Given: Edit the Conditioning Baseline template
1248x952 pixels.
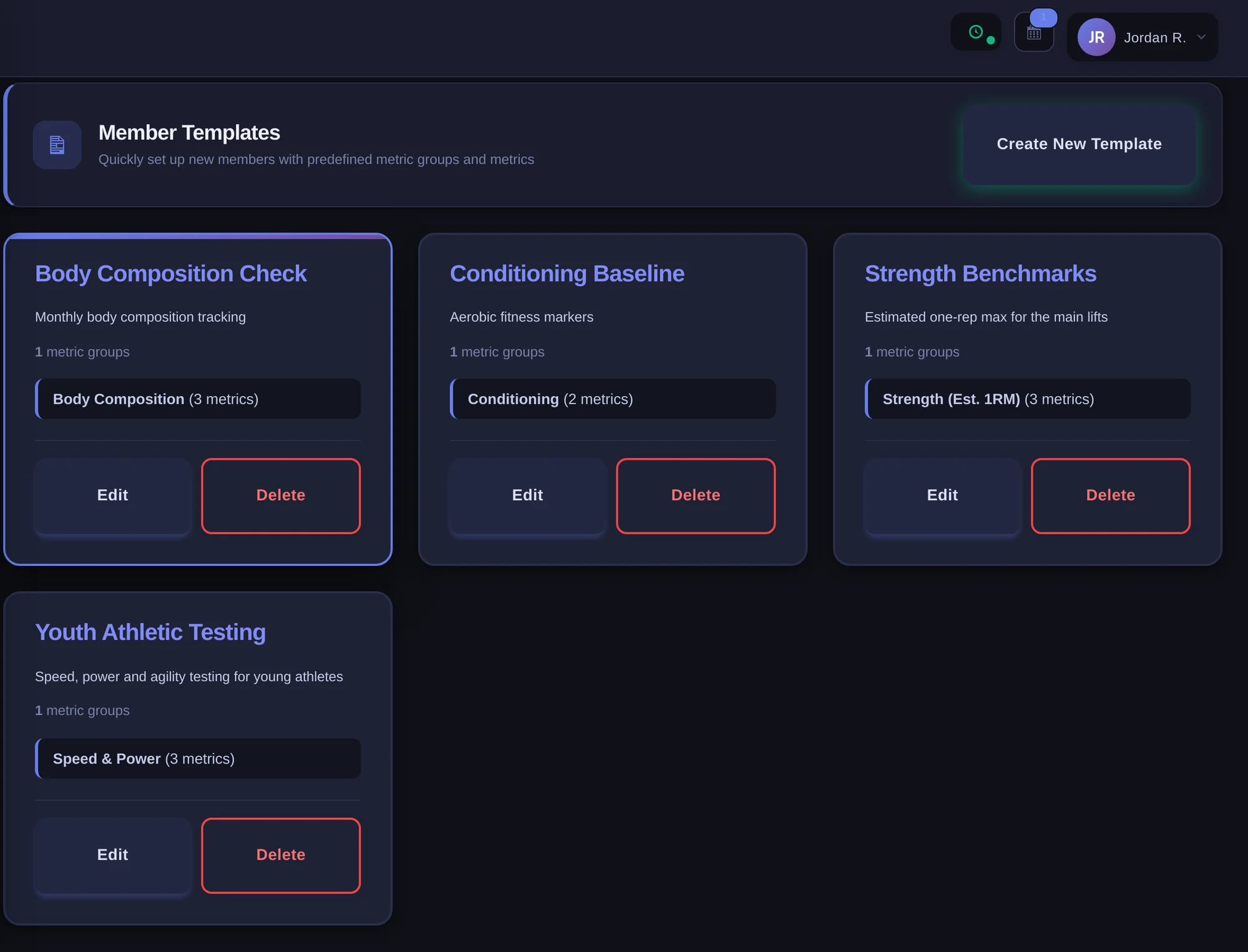Looking at the screenshot, I should tap(527, 495).
